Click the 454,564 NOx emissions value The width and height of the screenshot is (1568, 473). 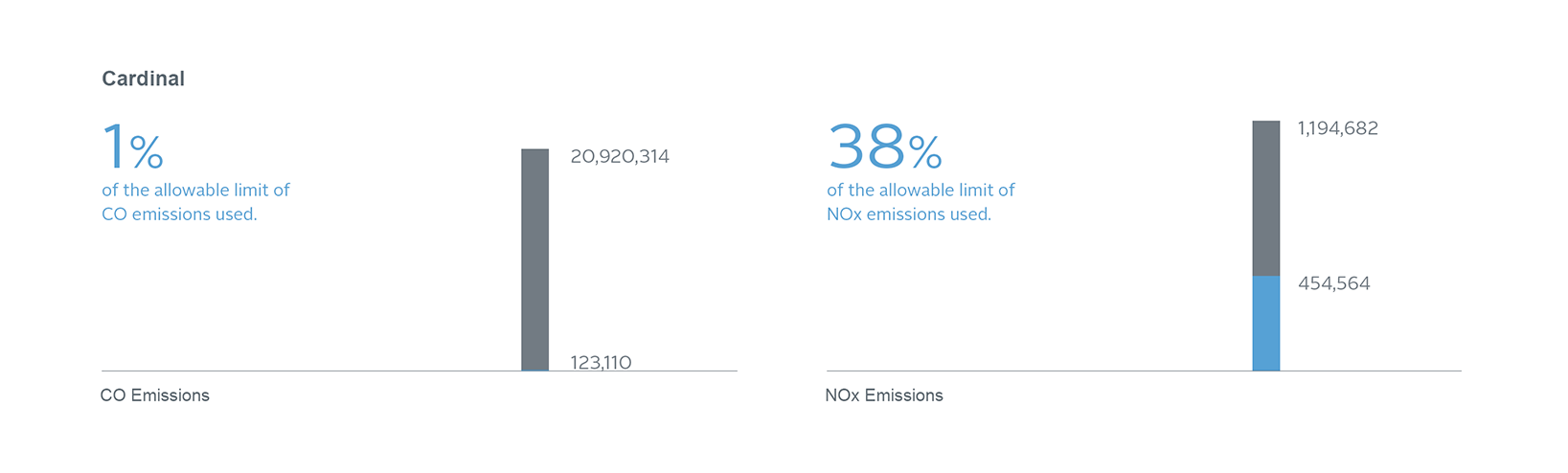click(1333, 283)
